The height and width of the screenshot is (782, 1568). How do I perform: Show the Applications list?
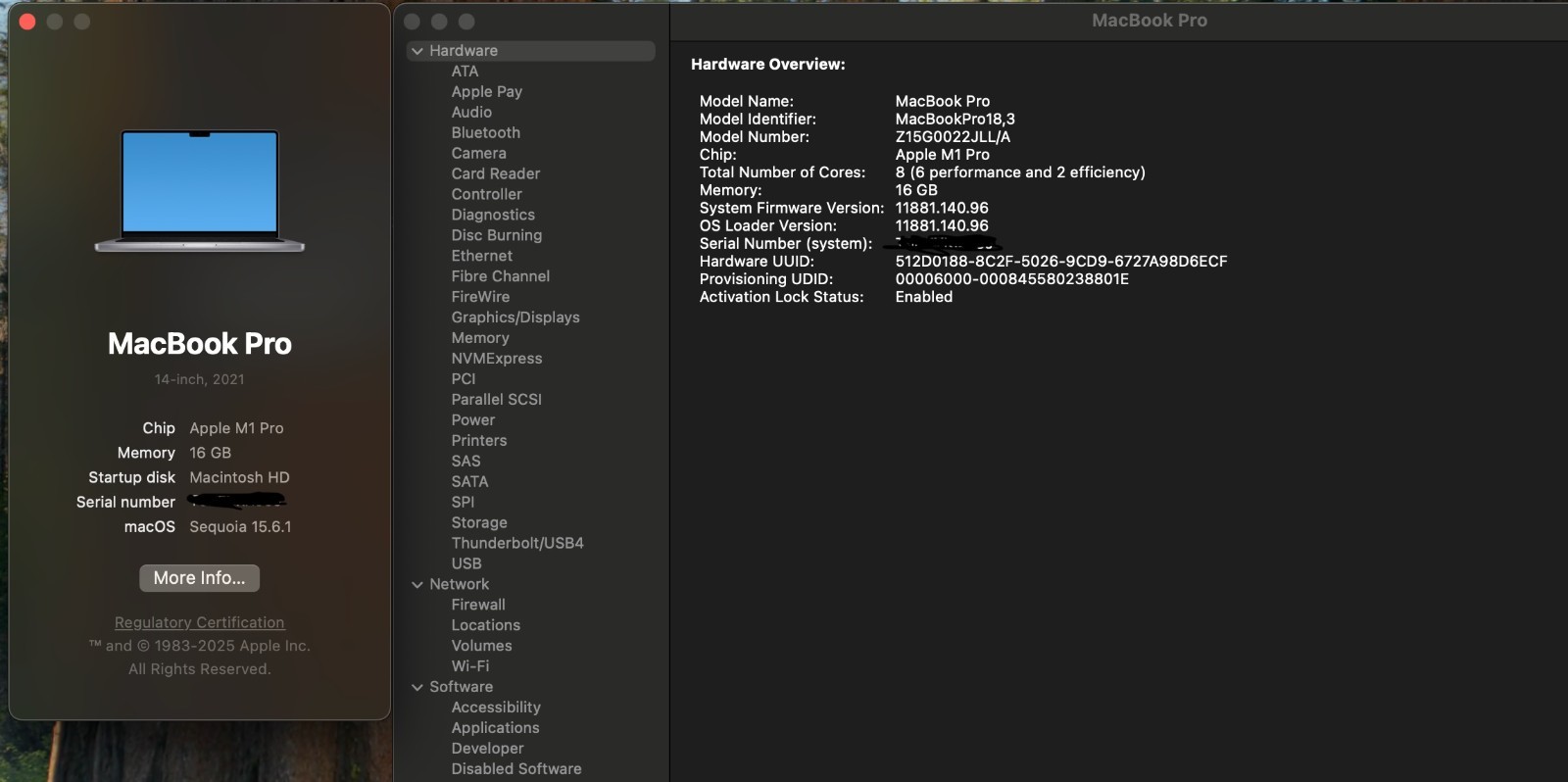[x=495, y=728]
